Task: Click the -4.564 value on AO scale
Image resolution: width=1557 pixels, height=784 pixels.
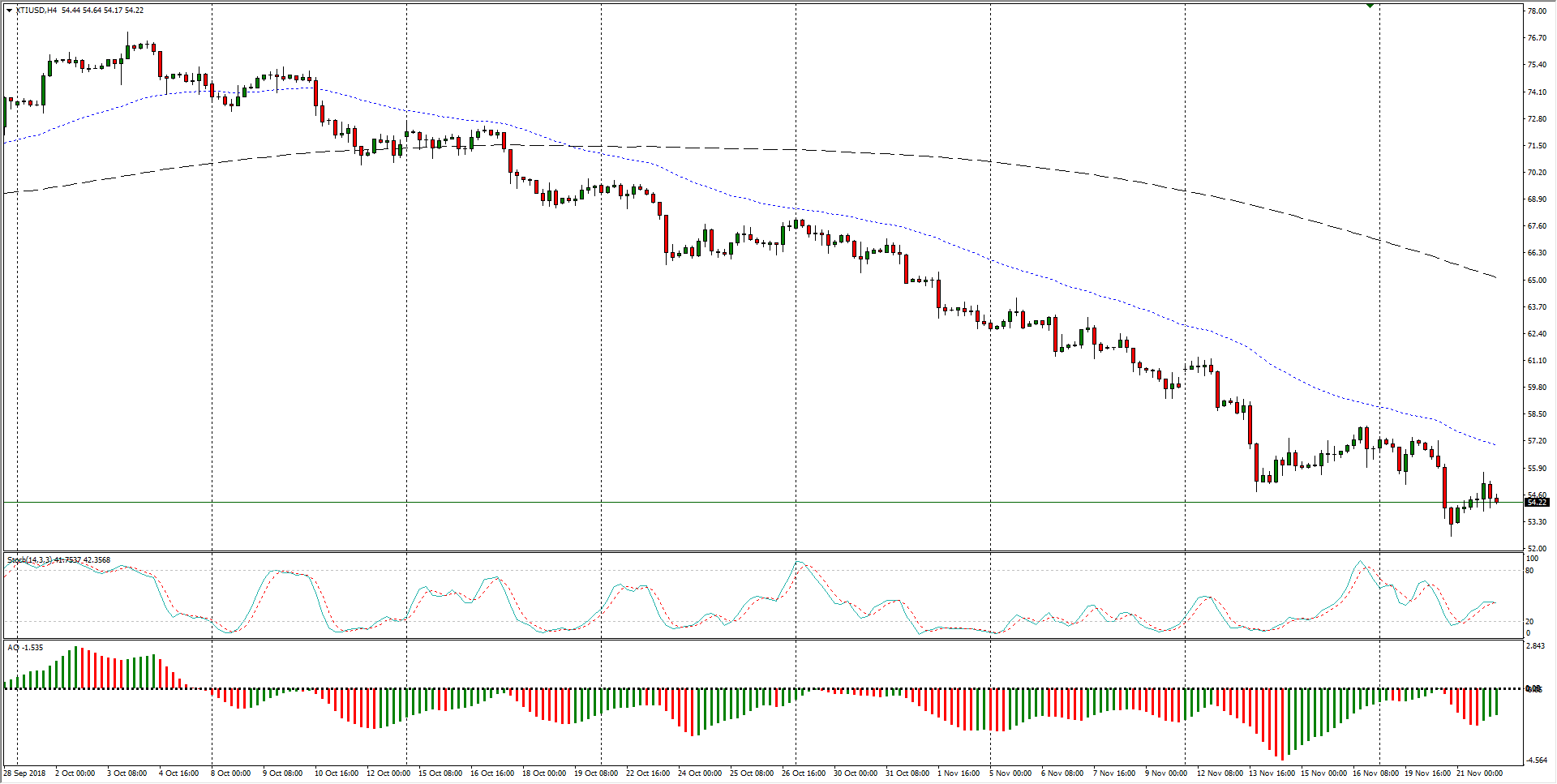Action: 1535,760
